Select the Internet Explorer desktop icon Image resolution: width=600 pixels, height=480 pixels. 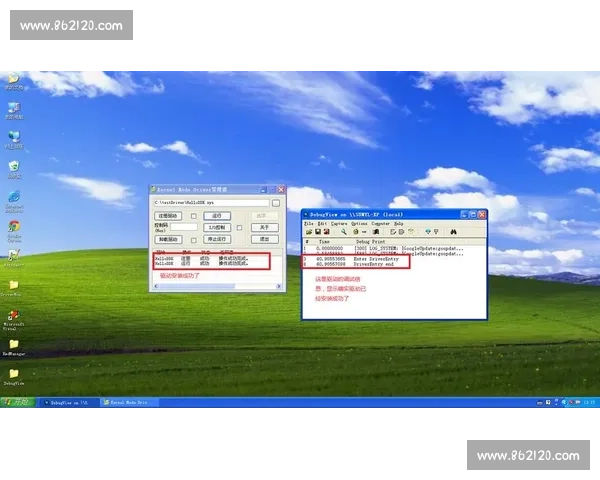(x=14, y=201)
